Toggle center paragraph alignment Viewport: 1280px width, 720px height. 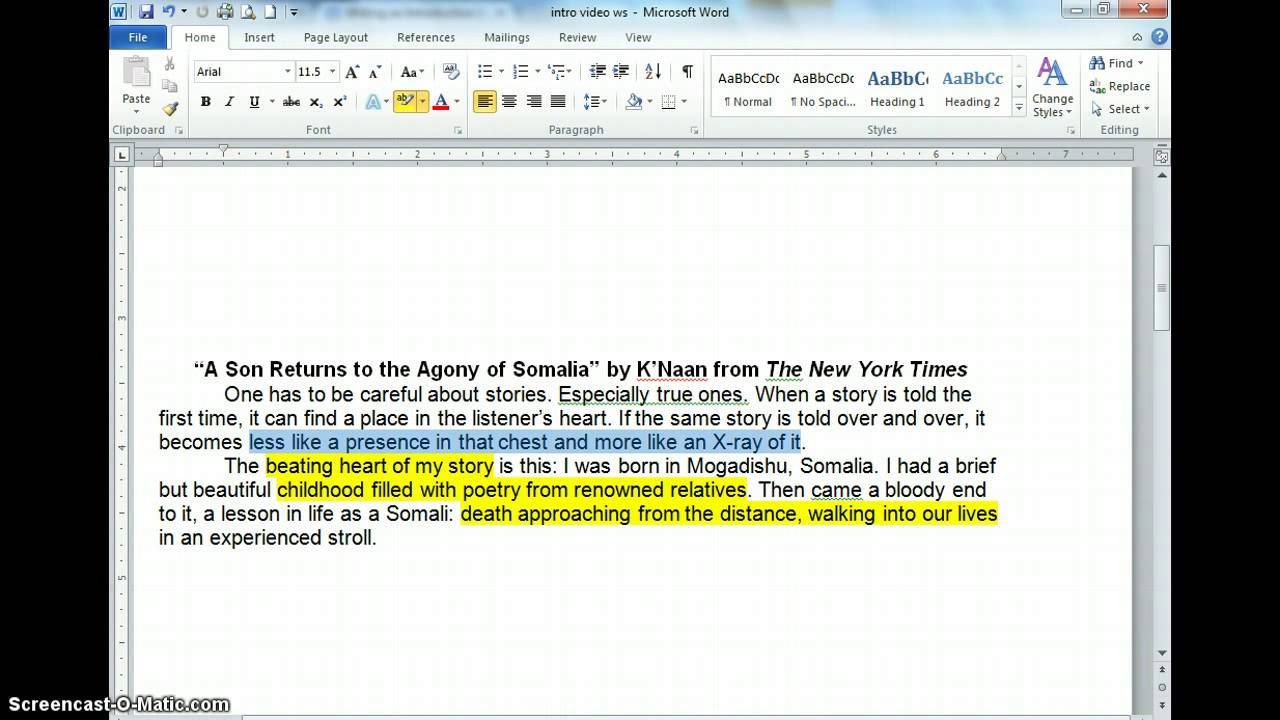[510, 102]
